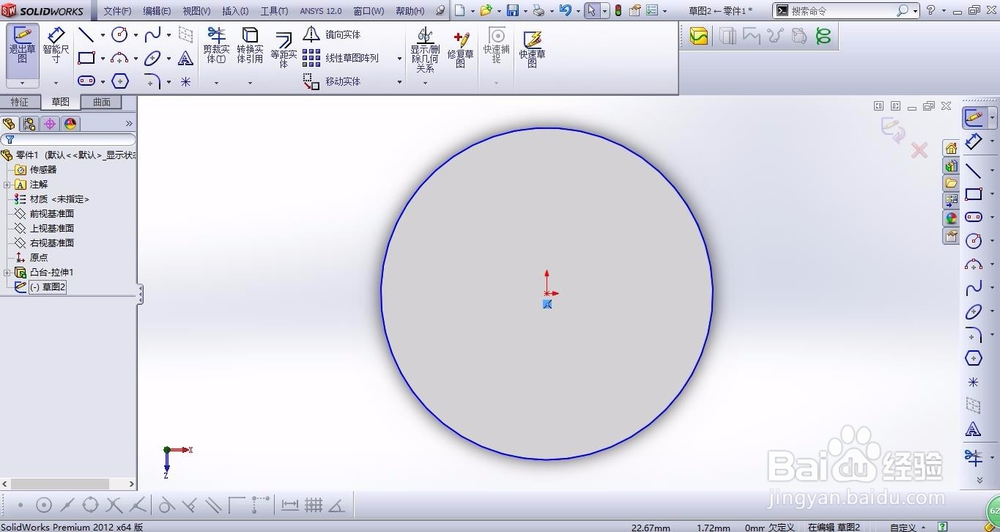Click the Appearances color ball tab in task pane
This screenshot has height=532, width=1000.
coord(951,218)
